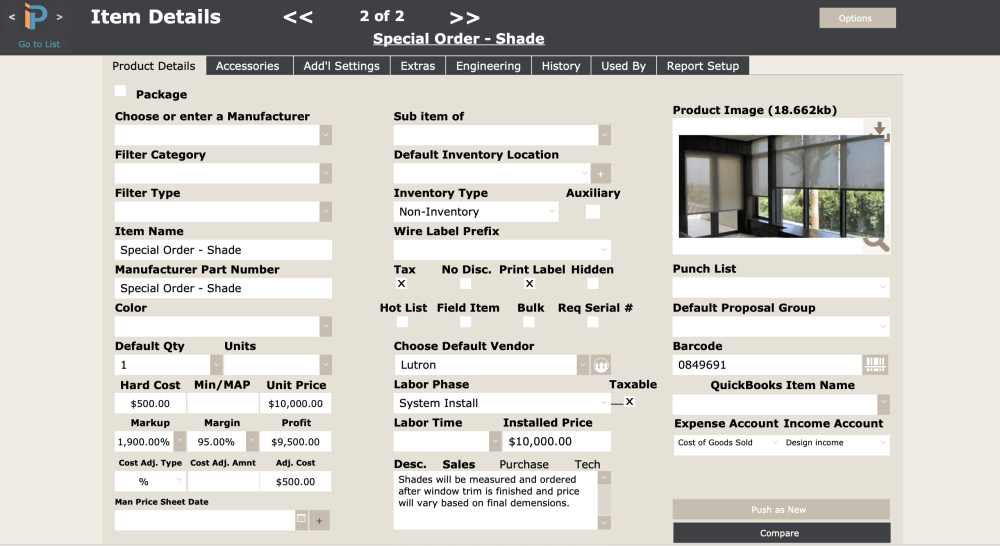Tick the Bulk checkbox
Image resolution: width=1000 pixels, height=546 pixels.
(529, 322)
